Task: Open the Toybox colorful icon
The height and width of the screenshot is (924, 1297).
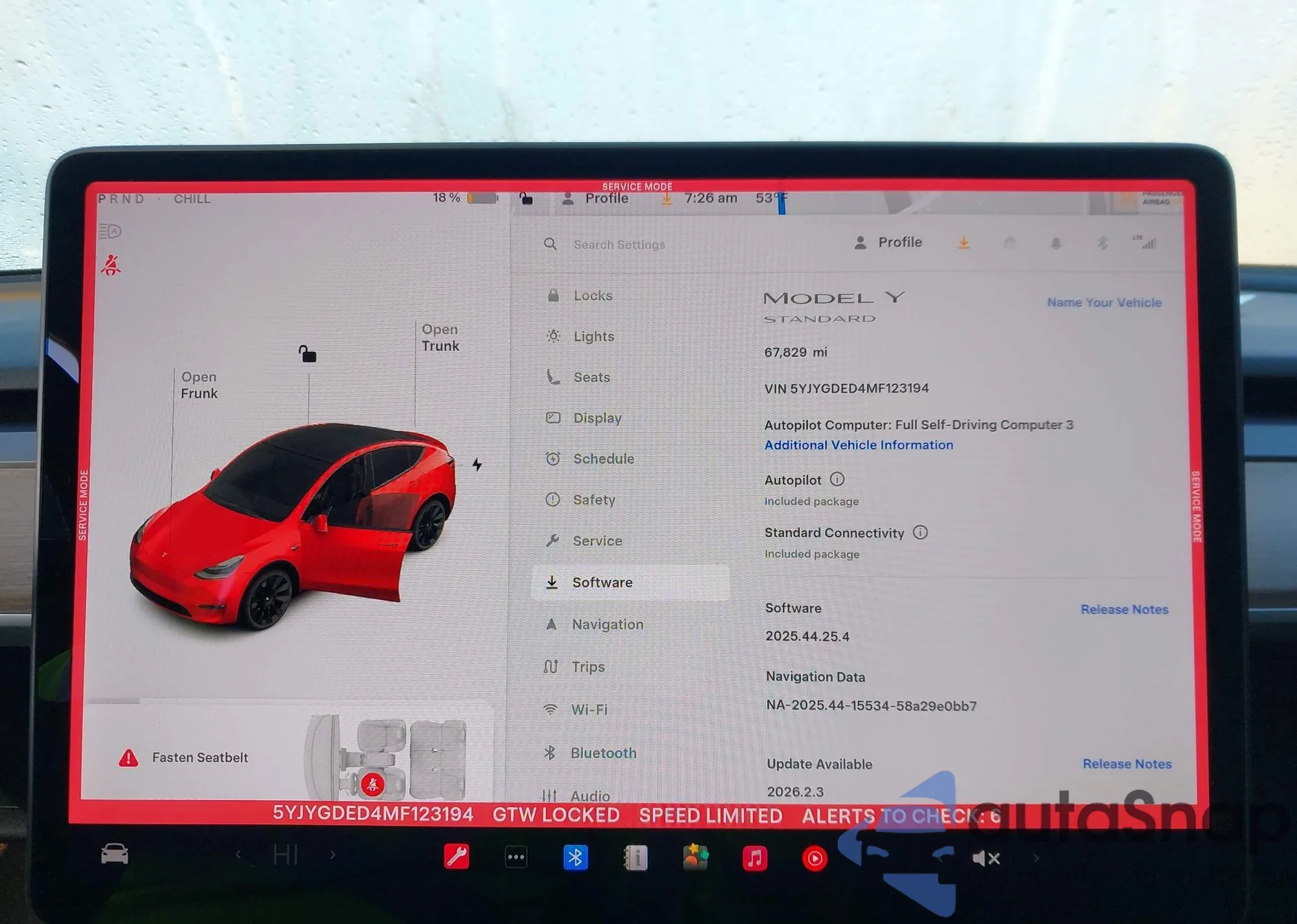Action: click(695, 857)
